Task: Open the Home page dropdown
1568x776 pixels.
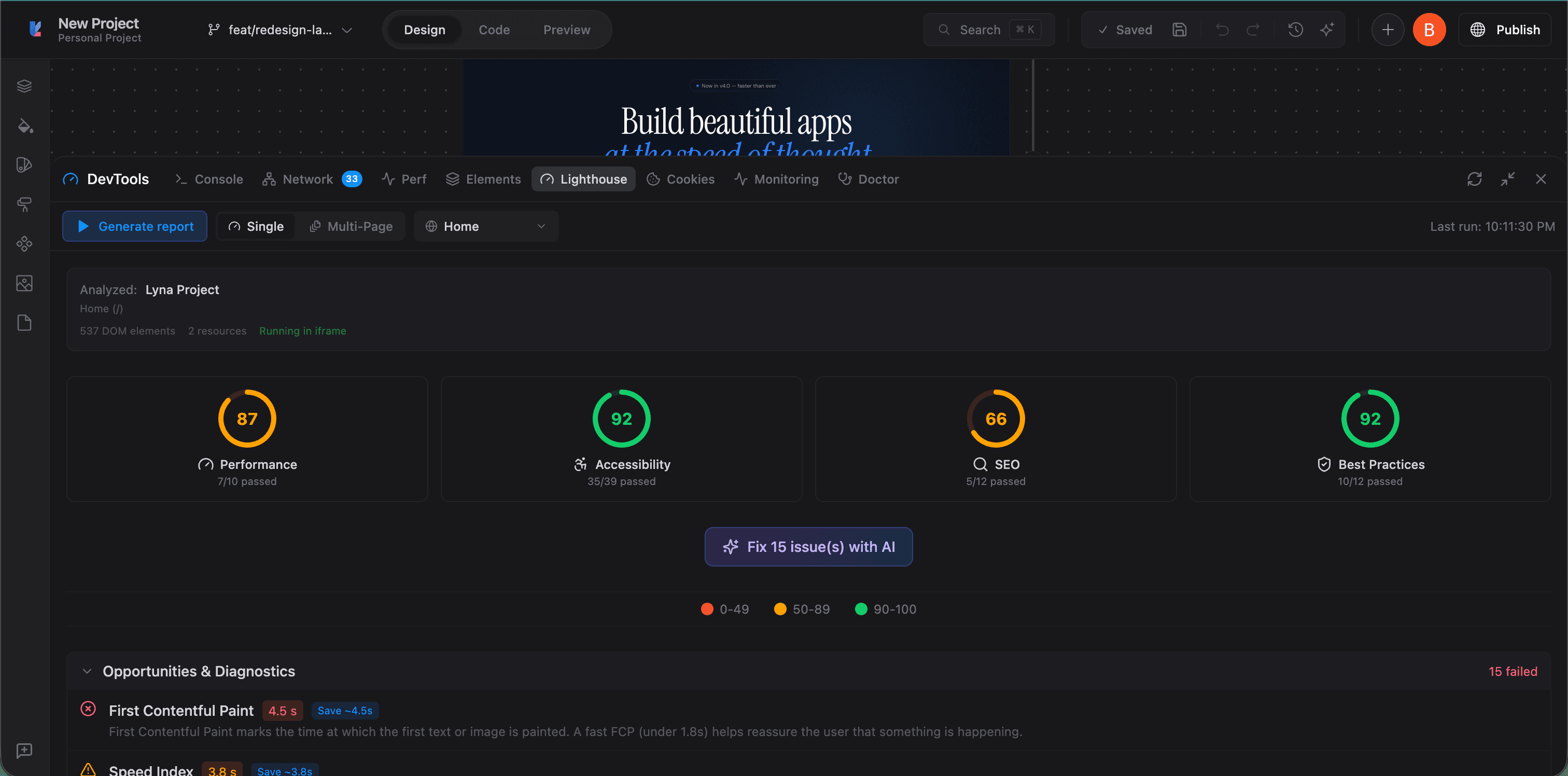Action: click(x=486, y=227)
